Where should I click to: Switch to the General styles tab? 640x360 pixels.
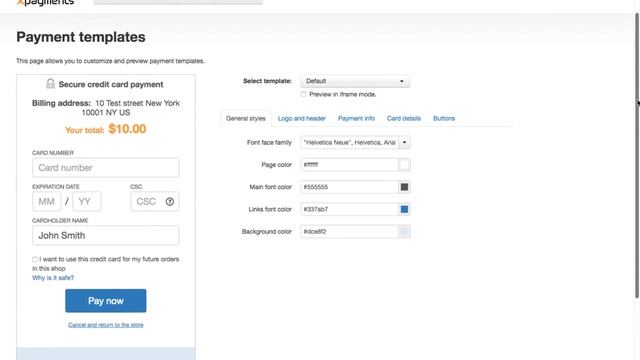tap(246, 118)
